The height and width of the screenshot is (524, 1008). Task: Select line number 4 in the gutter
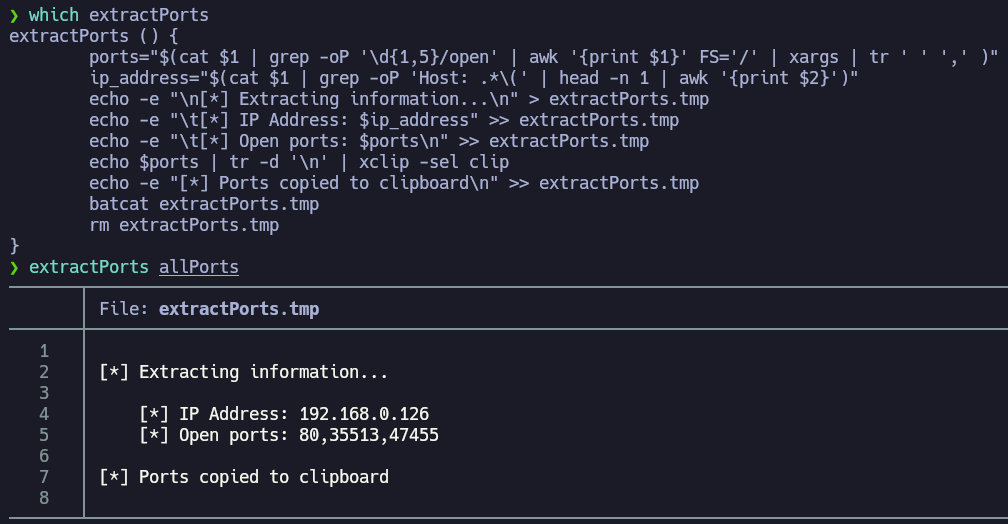44,414
